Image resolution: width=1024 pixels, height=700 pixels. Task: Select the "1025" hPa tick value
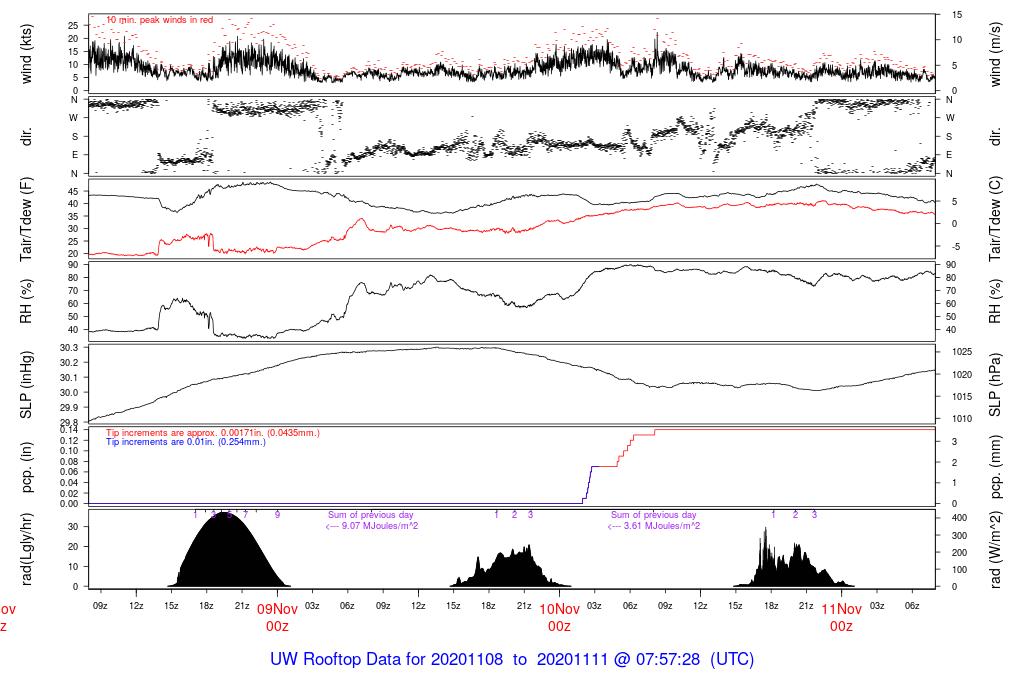[962, 352]
